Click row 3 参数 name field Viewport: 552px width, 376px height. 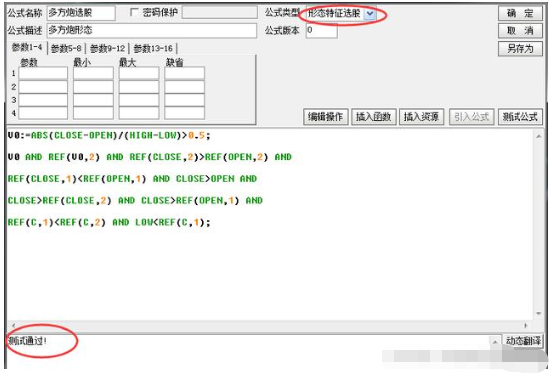[x=43, y=100]
